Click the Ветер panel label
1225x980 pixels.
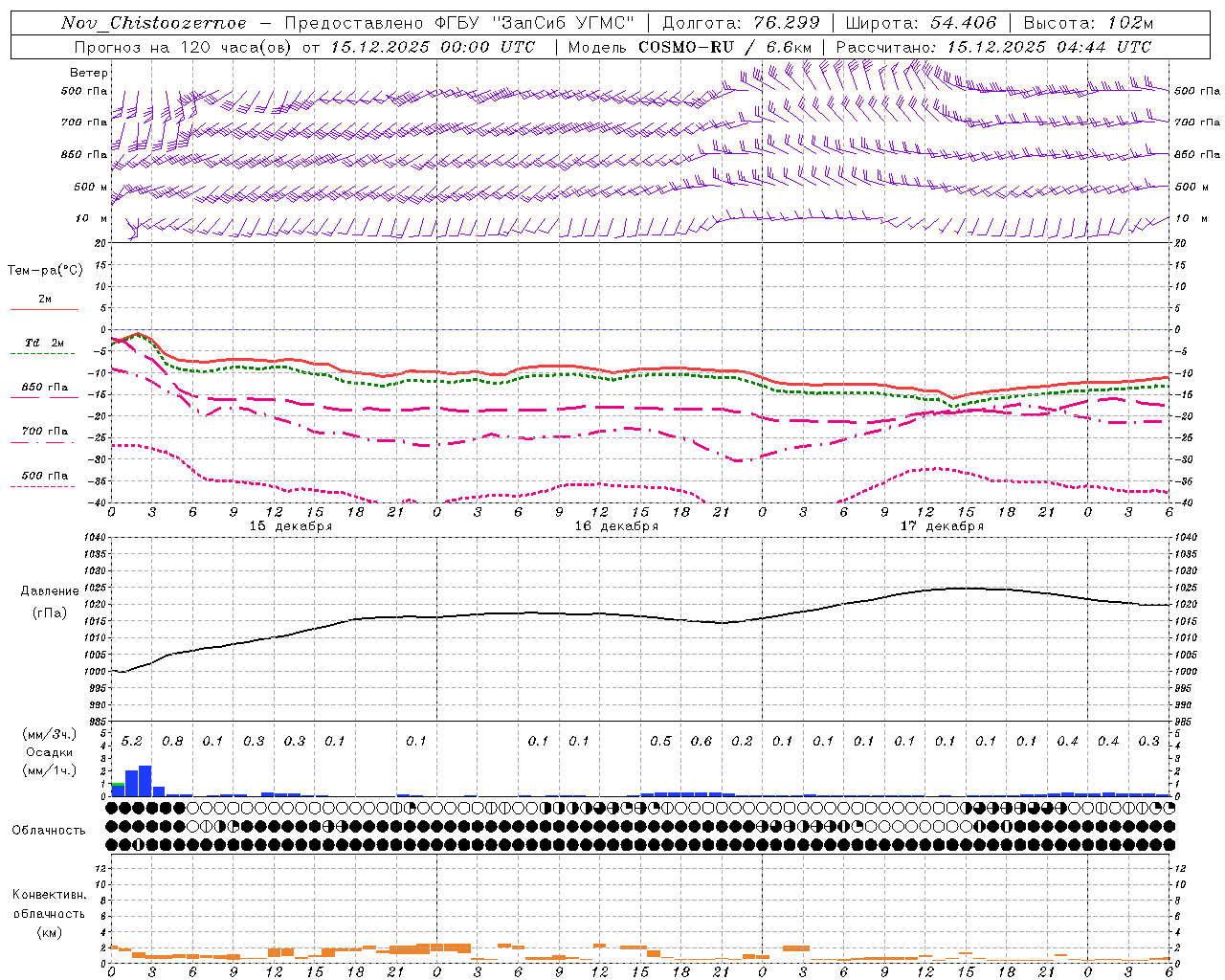tap(89, 73)
